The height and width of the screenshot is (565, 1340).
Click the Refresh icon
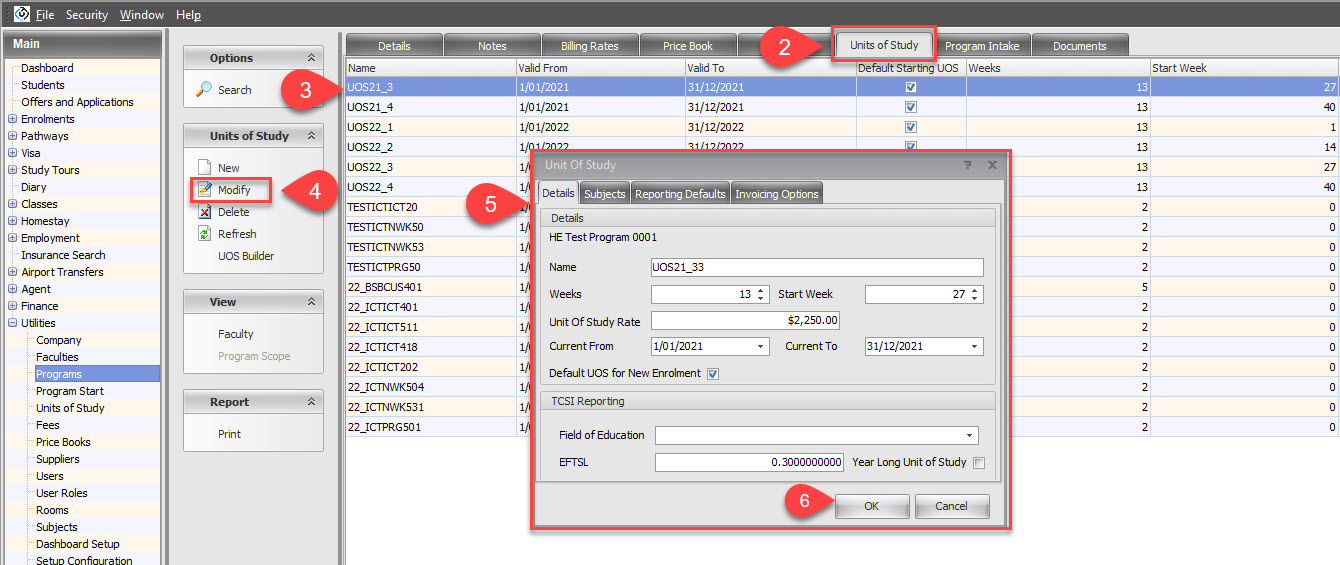coord(204,234)
